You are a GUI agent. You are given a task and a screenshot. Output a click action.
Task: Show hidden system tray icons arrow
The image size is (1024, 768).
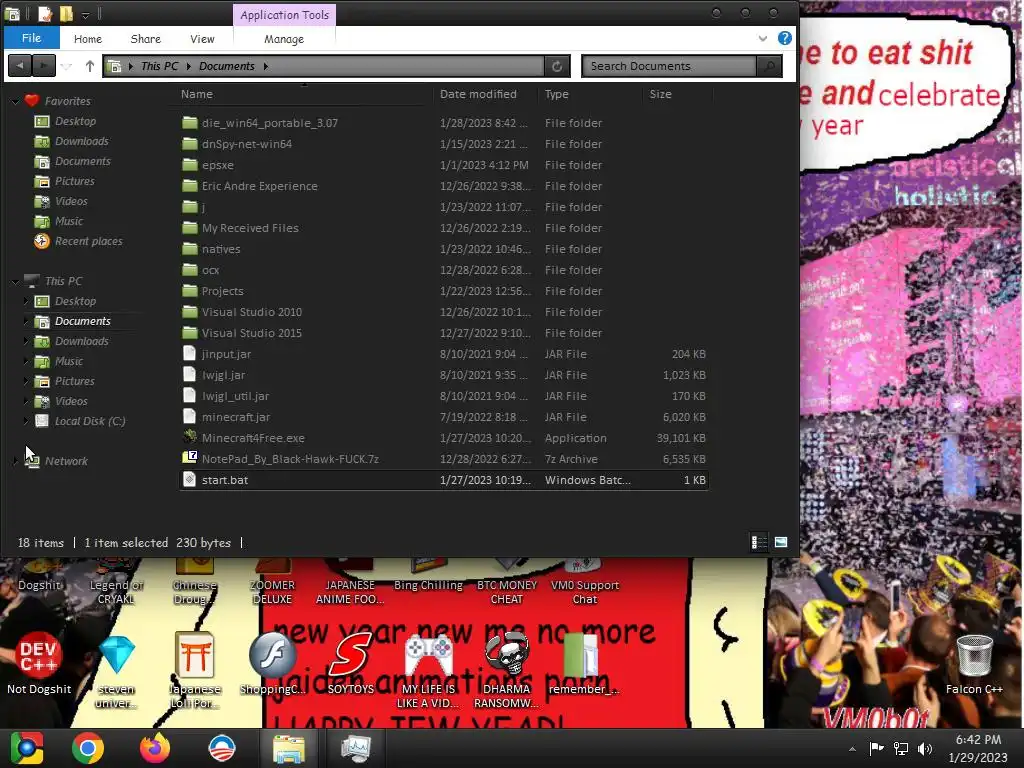852,749
